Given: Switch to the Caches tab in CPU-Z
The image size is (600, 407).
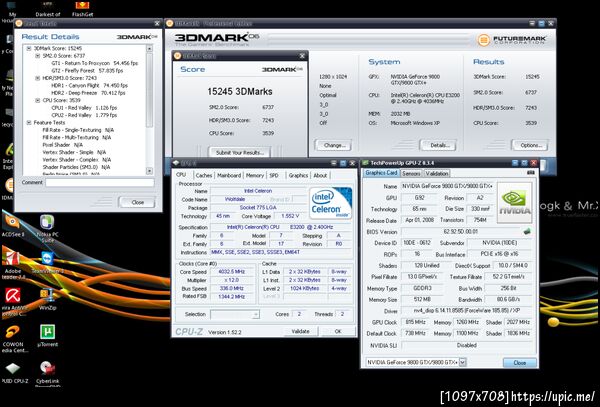Looking at the screenshot, I should 204,175.
